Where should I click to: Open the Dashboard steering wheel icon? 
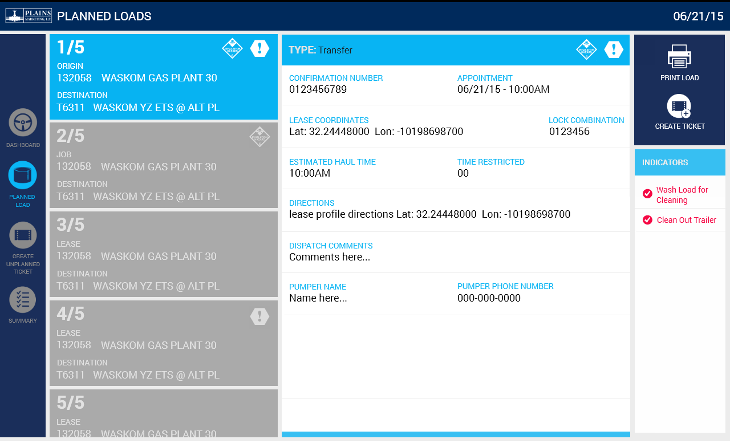coord(23,122)
